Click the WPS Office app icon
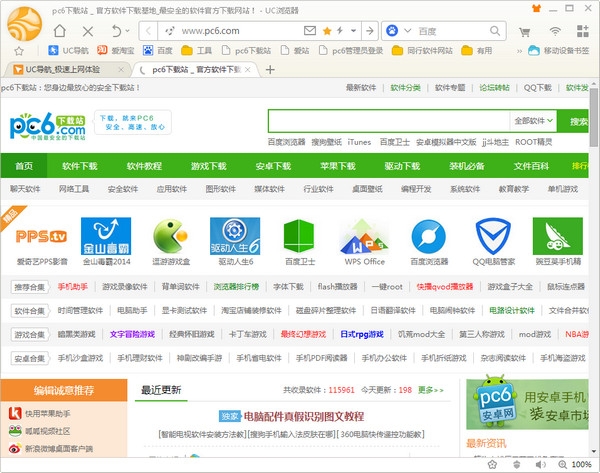The height and width of the screenshot is (473, 600). tap(364, 236)
